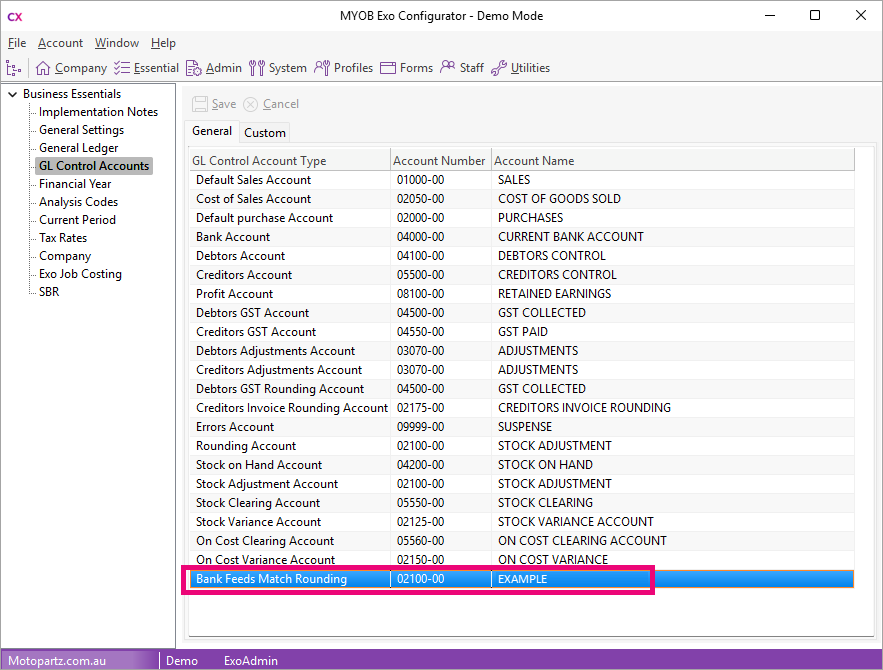Image resolution: width=883 pixels, height=670 pixels.
Task: Select the Profit Account row
Action: click(521, 294)
